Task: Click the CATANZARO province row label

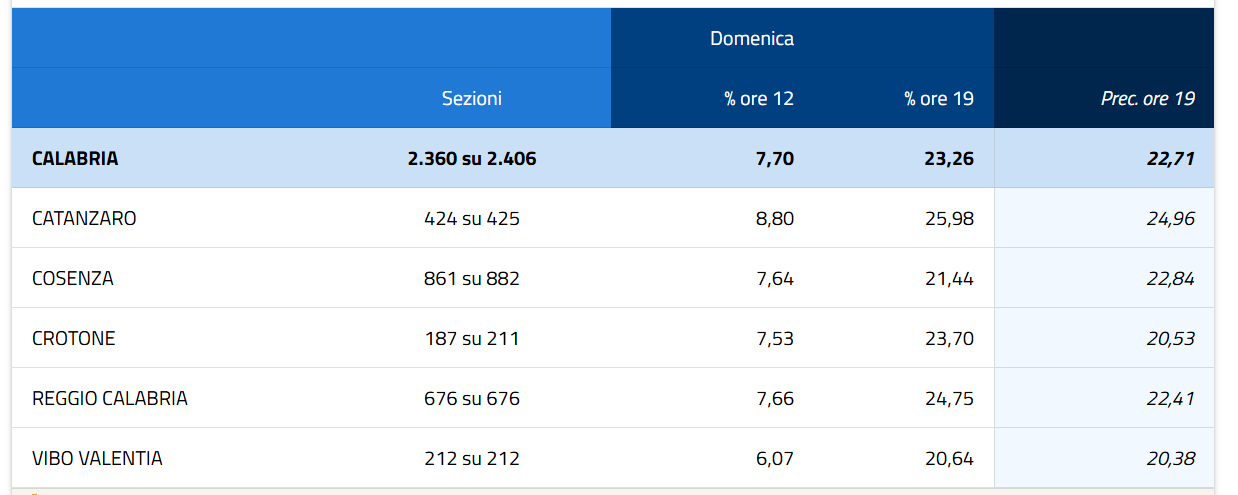Action: pos(84,218)
